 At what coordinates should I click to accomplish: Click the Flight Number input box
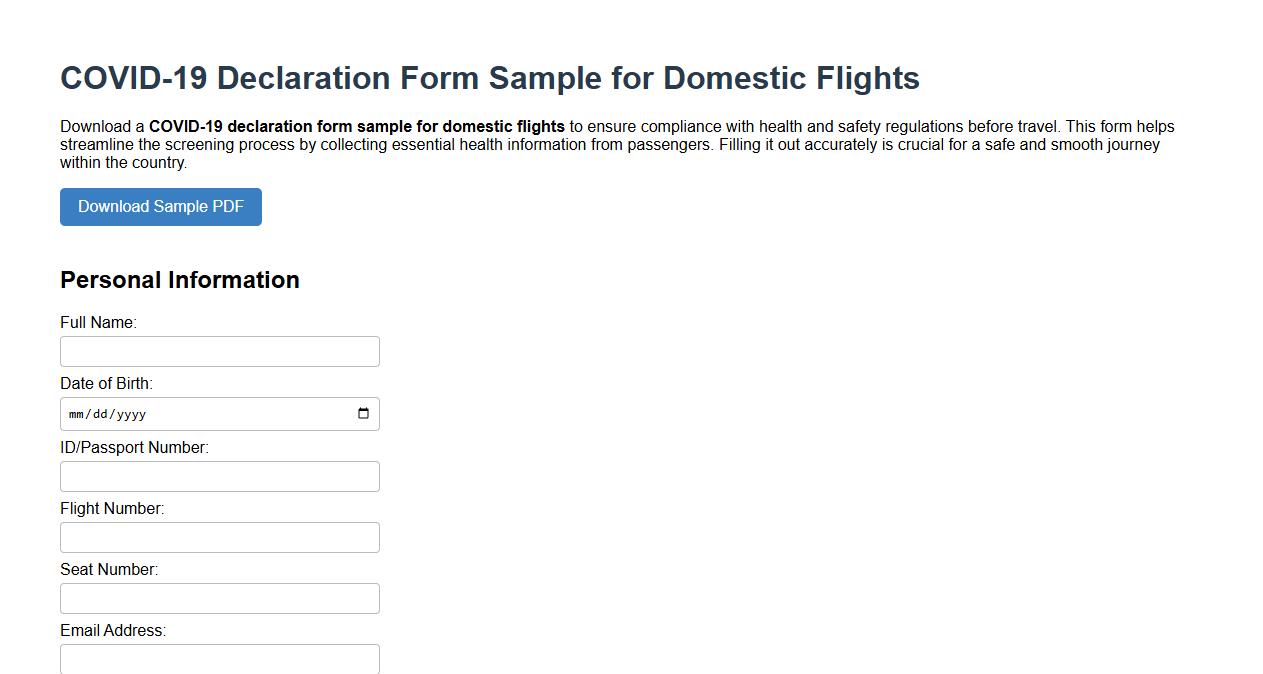(x=219, y=537)
